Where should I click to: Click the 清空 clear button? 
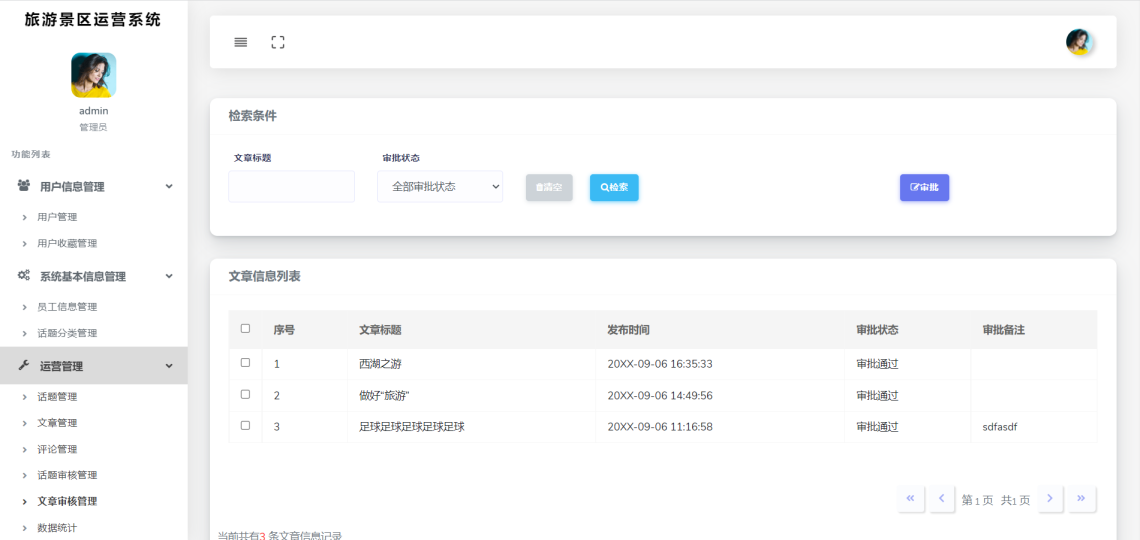[549, 188]
